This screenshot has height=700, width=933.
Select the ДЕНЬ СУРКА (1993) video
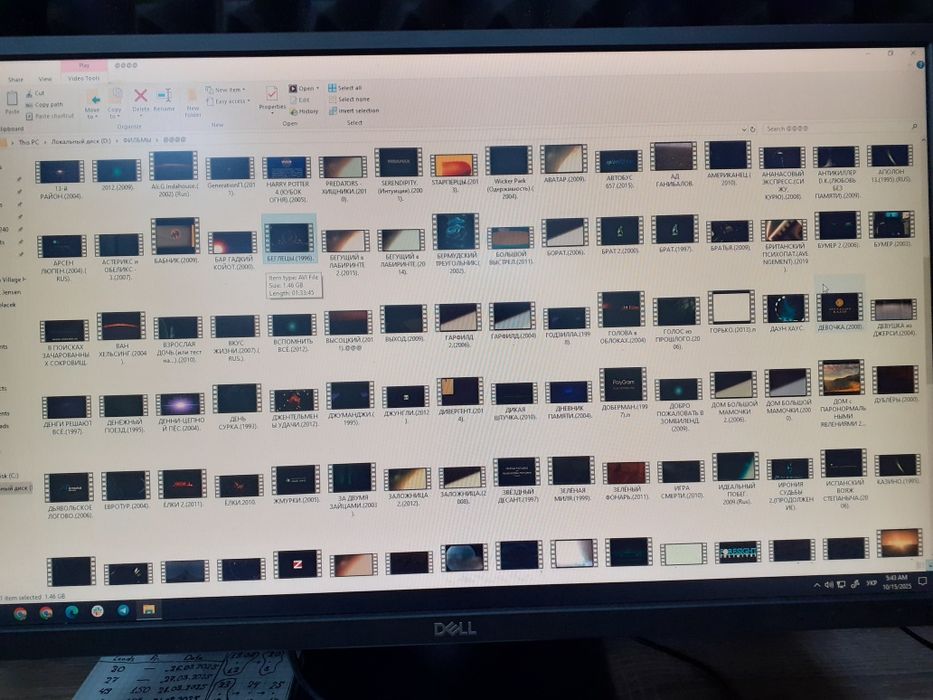point(237,408)
